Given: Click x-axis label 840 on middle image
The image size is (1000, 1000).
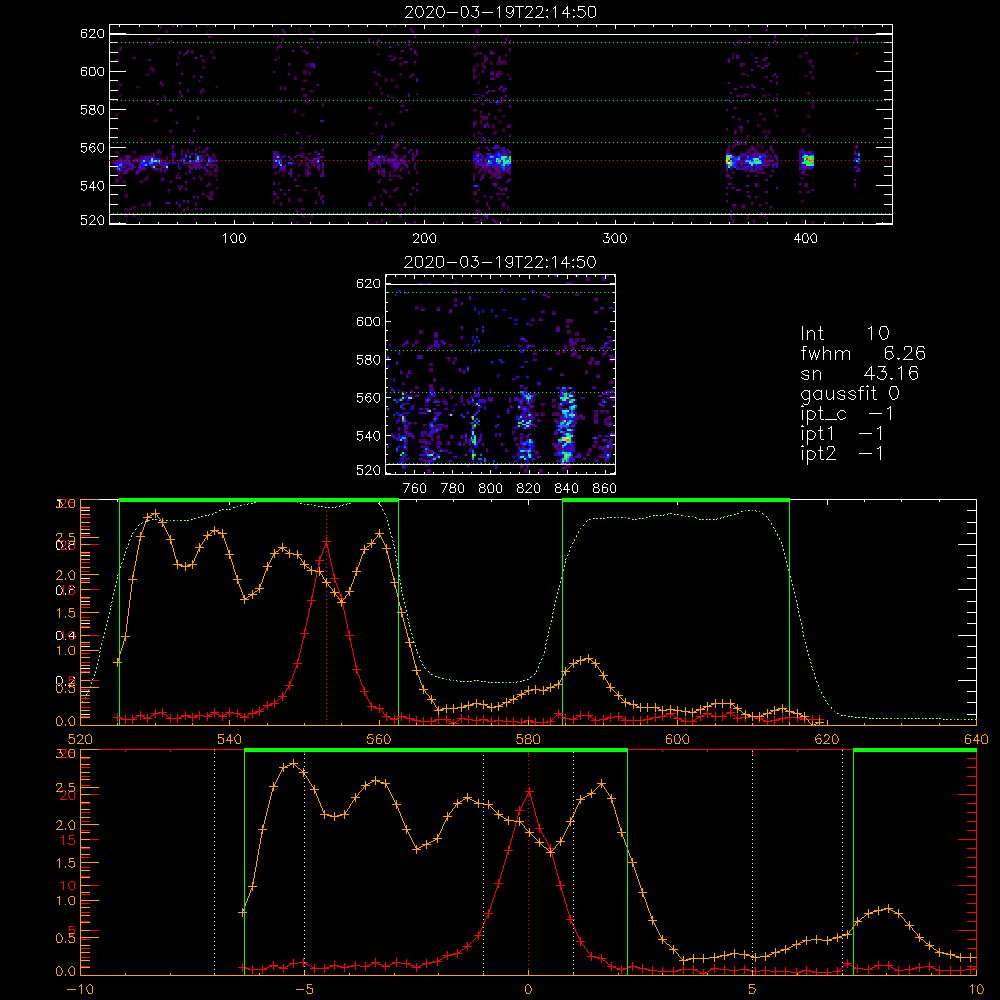Looking at the screenshot, I should (566, 489).
